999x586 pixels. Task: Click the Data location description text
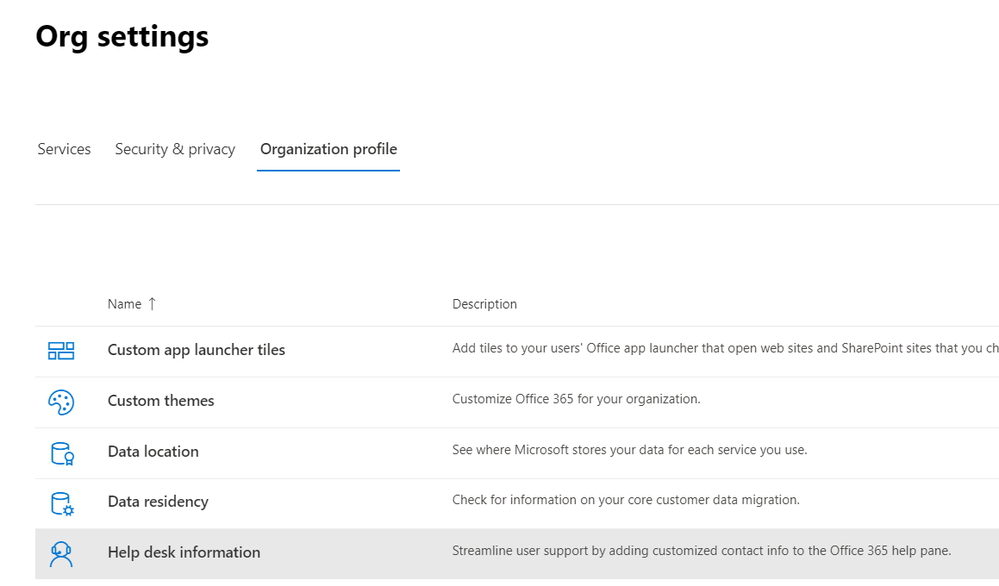point(629,450)
